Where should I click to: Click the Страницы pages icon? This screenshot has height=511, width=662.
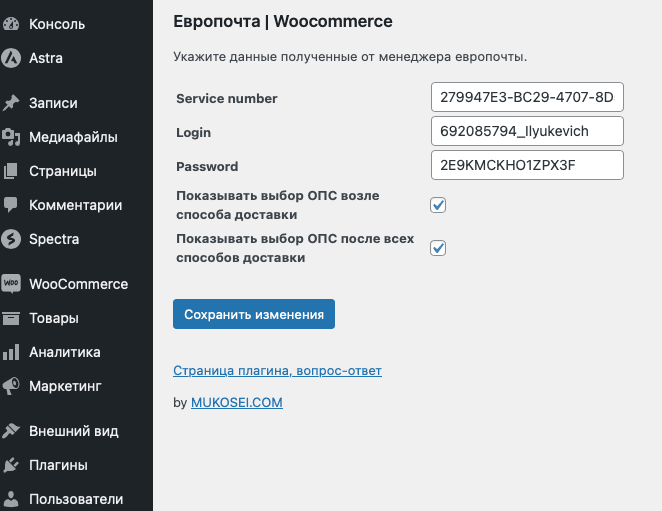(12, 171)
